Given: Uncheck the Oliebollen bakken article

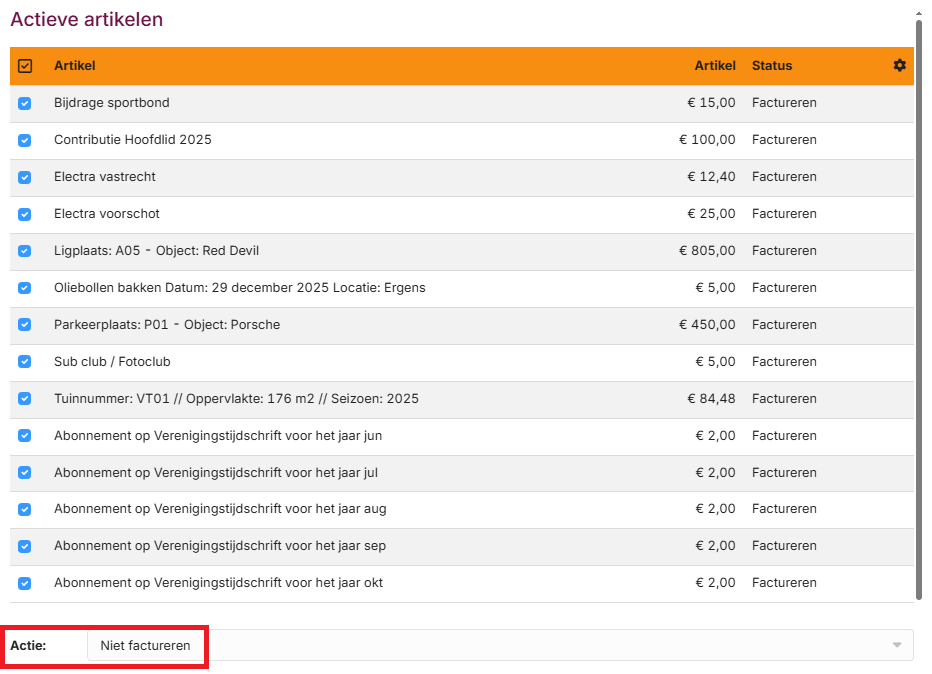Looking at the screenshot, I should [24, 288].
